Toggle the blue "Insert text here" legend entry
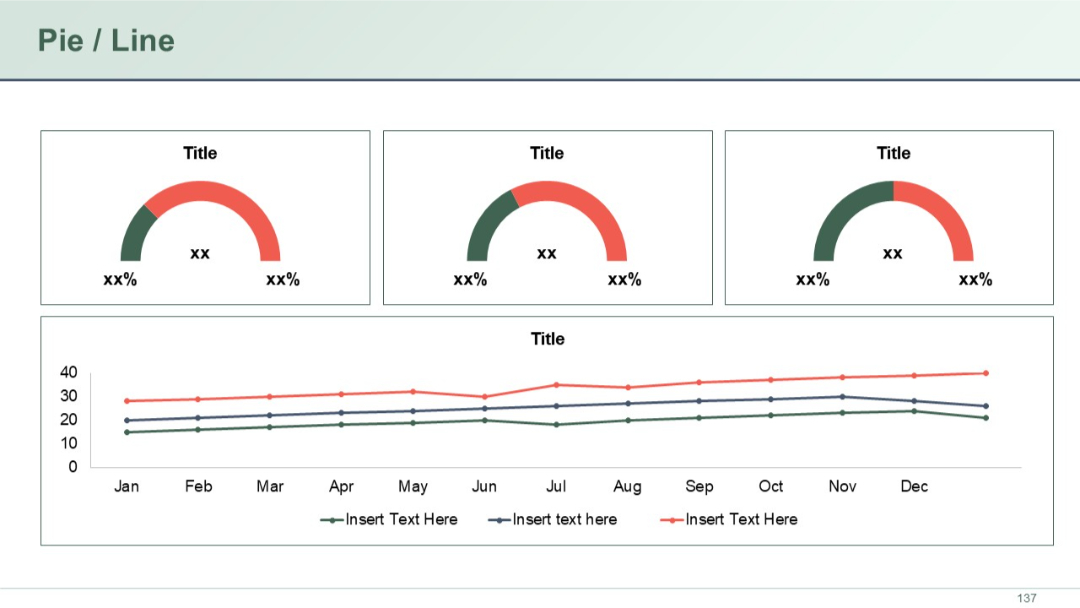The height and width of the screenshot is (608, 1080). (562, 519)
